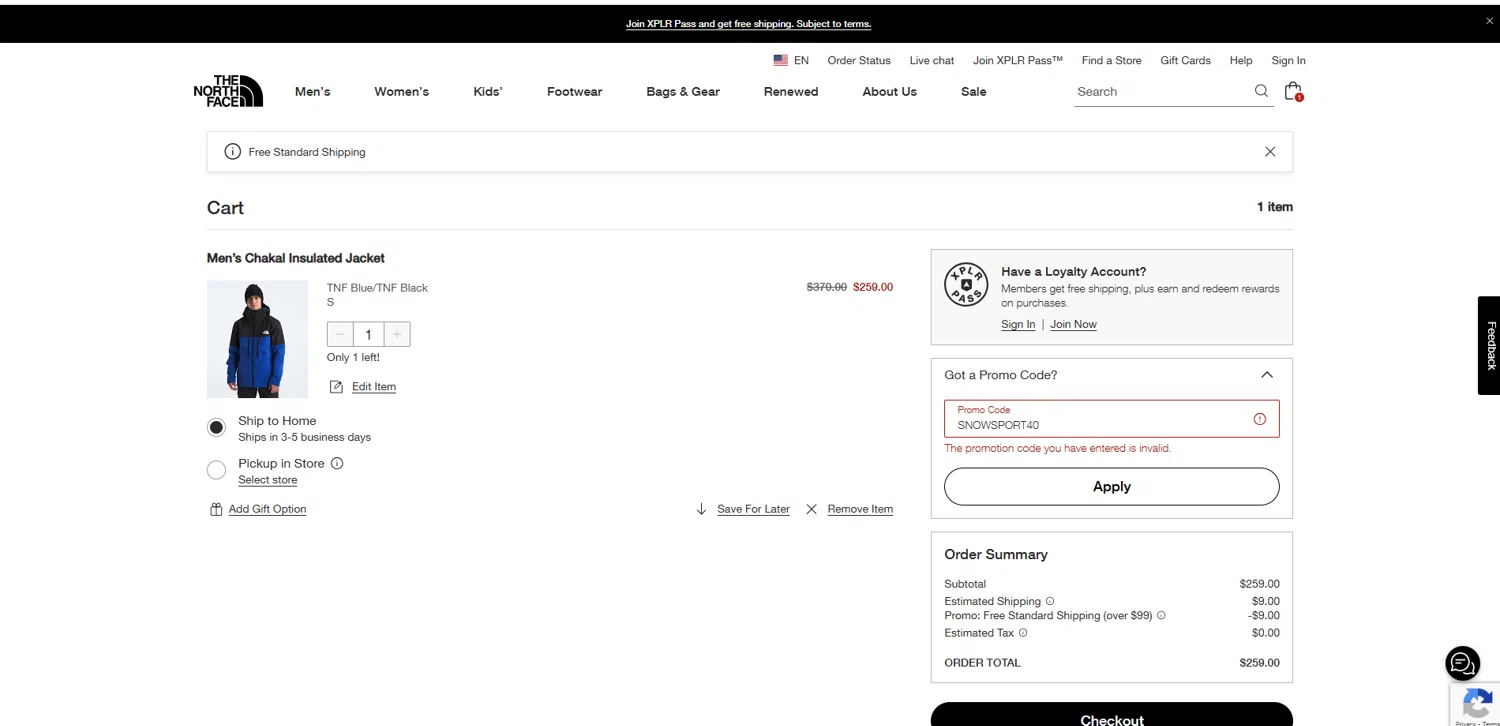The image size is (1500, 726).
Task: Open the Women's menu
Action: (401, 91)
